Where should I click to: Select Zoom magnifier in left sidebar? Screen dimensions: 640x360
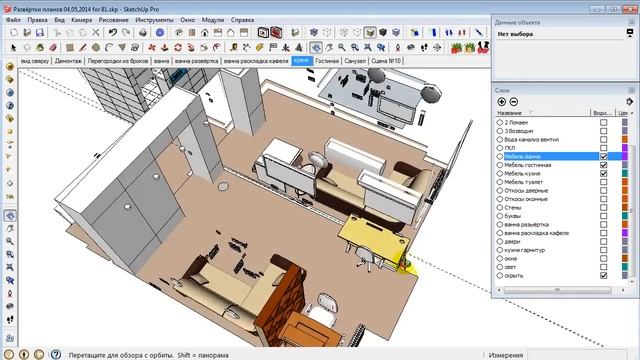[x=10, y=242]
